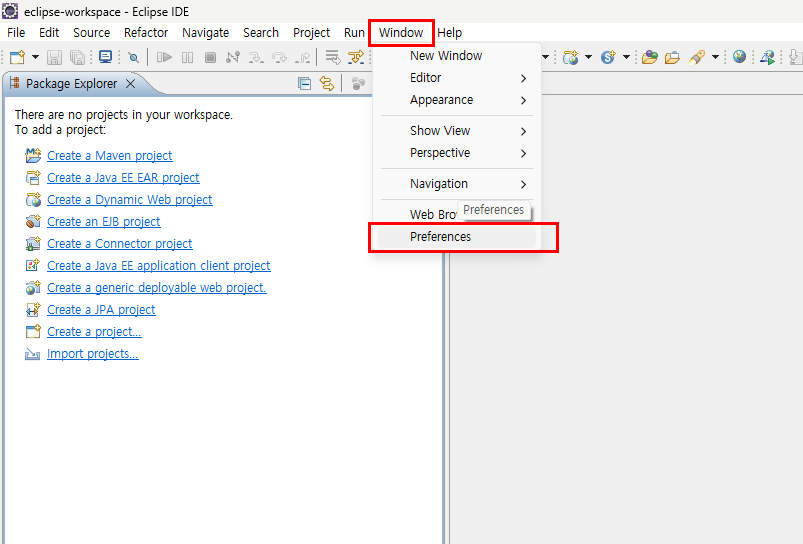Click the Resume debug icon
803x544 pixels.
[164, 57]
